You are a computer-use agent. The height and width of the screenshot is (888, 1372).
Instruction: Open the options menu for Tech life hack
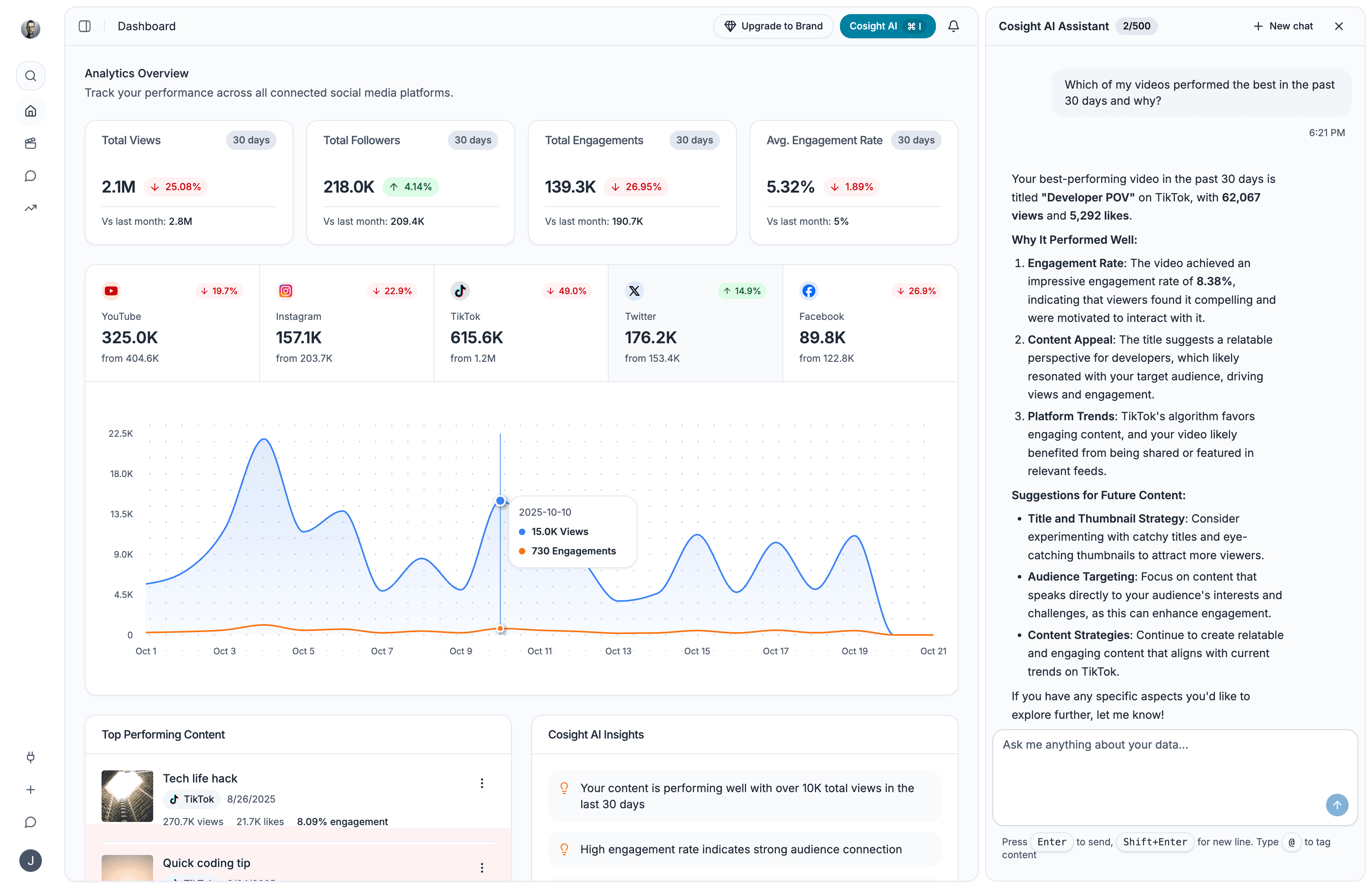(482, 782)
